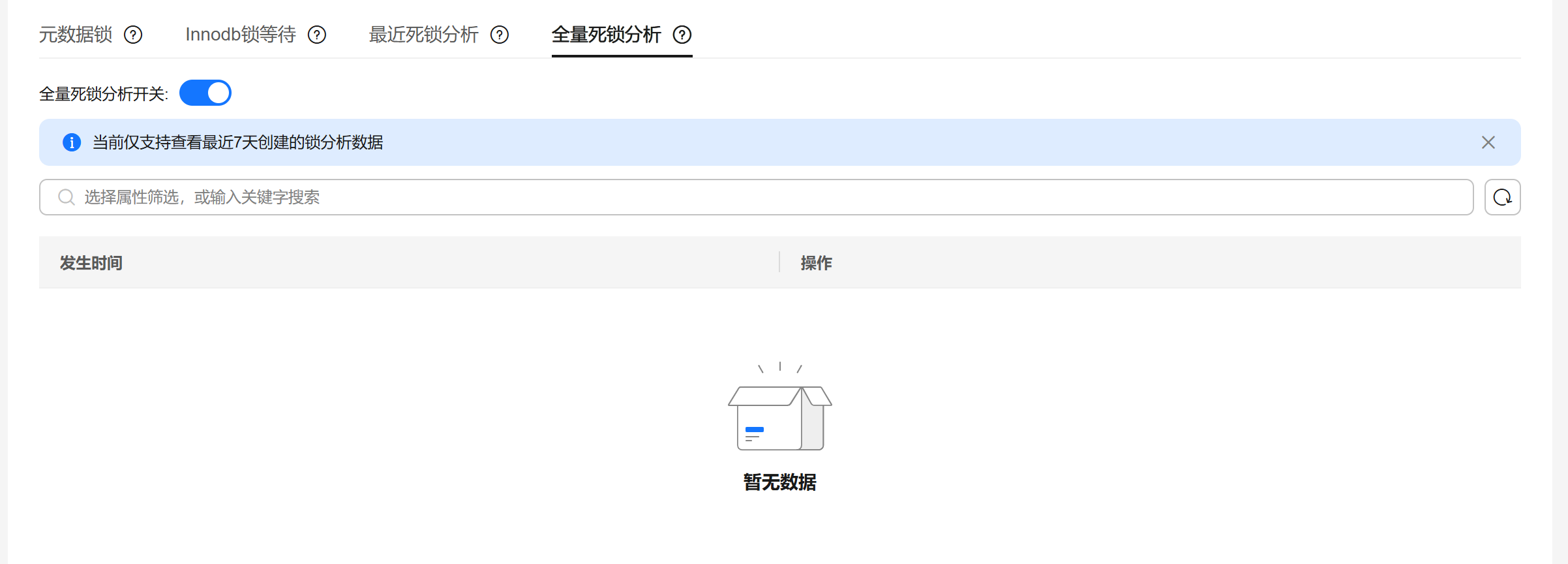Refresh the deadlock analysis list

click(x=1502, y=197)
